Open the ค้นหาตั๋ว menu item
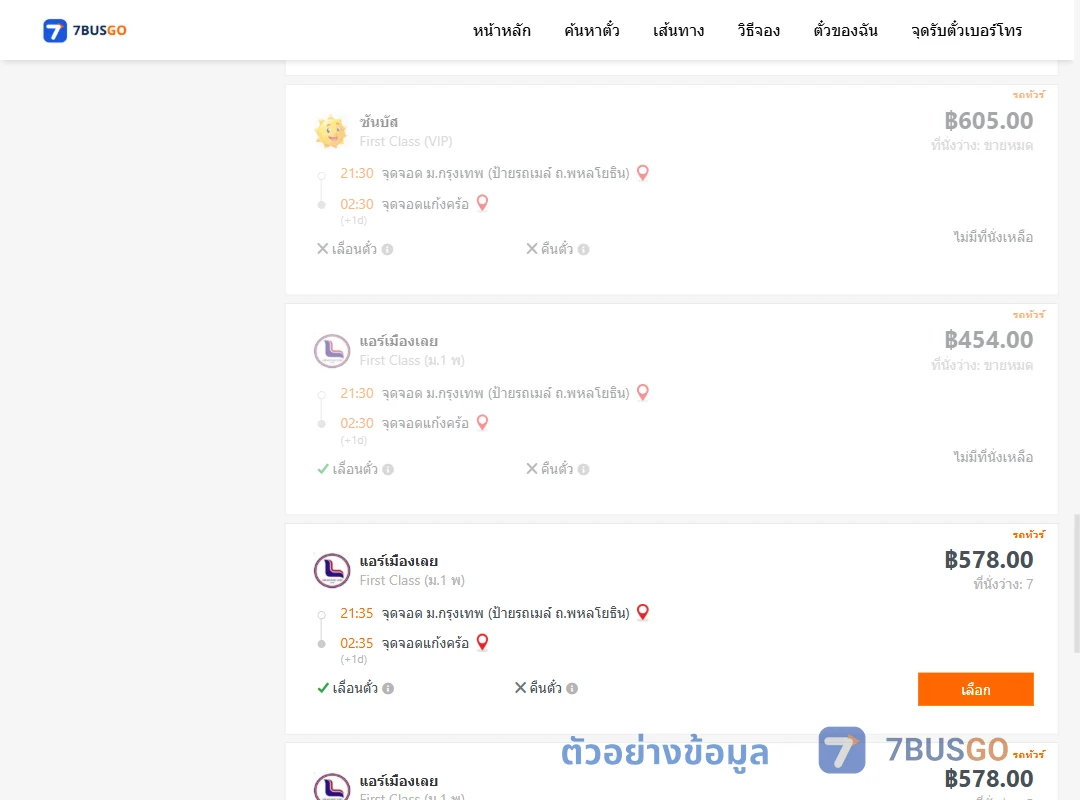 click(592, 30)
